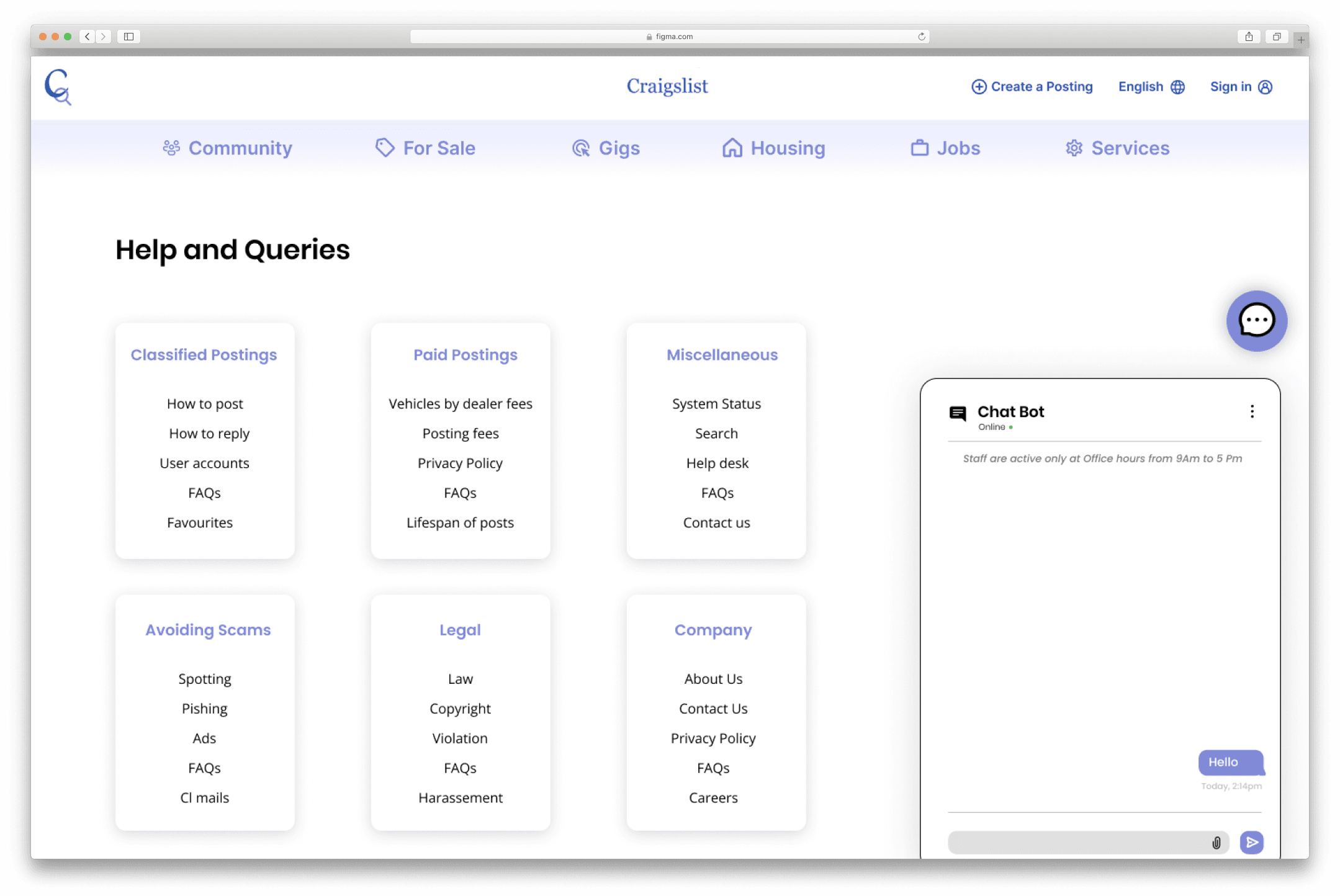The height and width of the screenshot is (896, 1340).
Task: Click the Craigslist C logo icon
Action: [x=58, y=87]
